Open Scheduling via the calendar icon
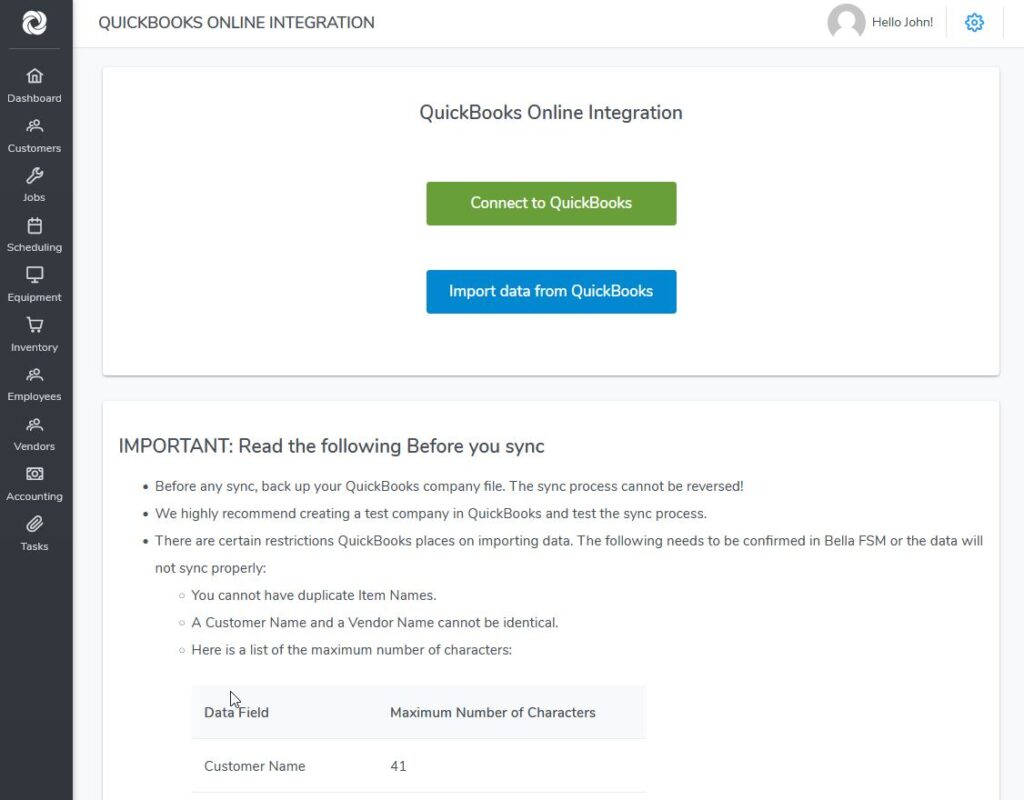Viewport: 1024px width, 800px height. 34,233
